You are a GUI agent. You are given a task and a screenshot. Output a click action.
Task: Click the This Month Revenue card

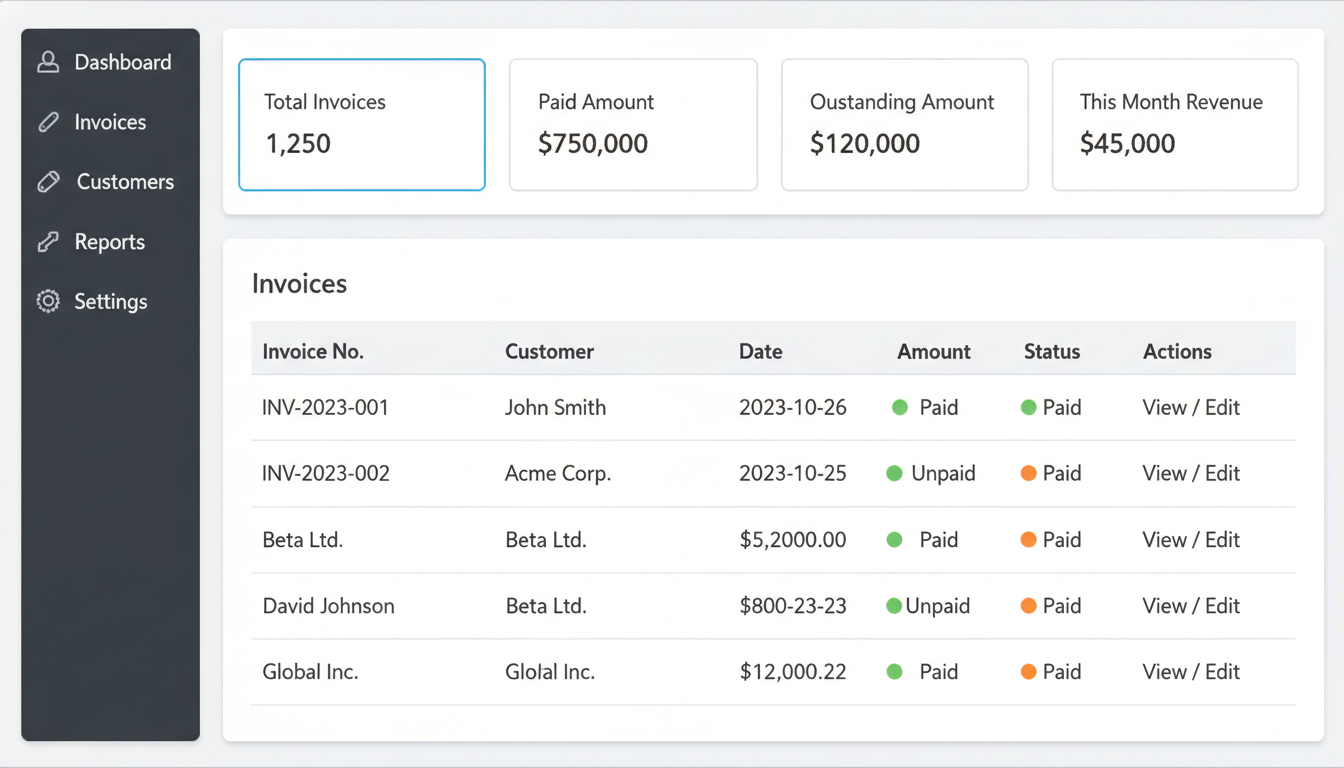(x=1174, y=124)
